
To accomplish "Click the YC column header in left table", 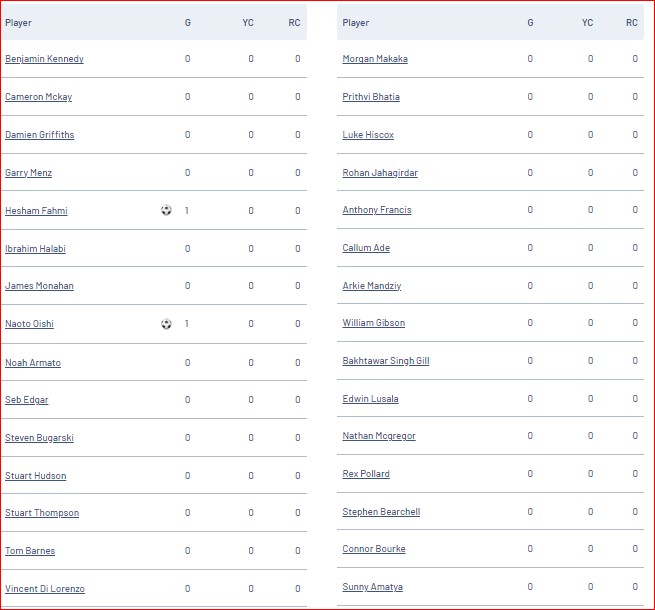I will point(248,23).
